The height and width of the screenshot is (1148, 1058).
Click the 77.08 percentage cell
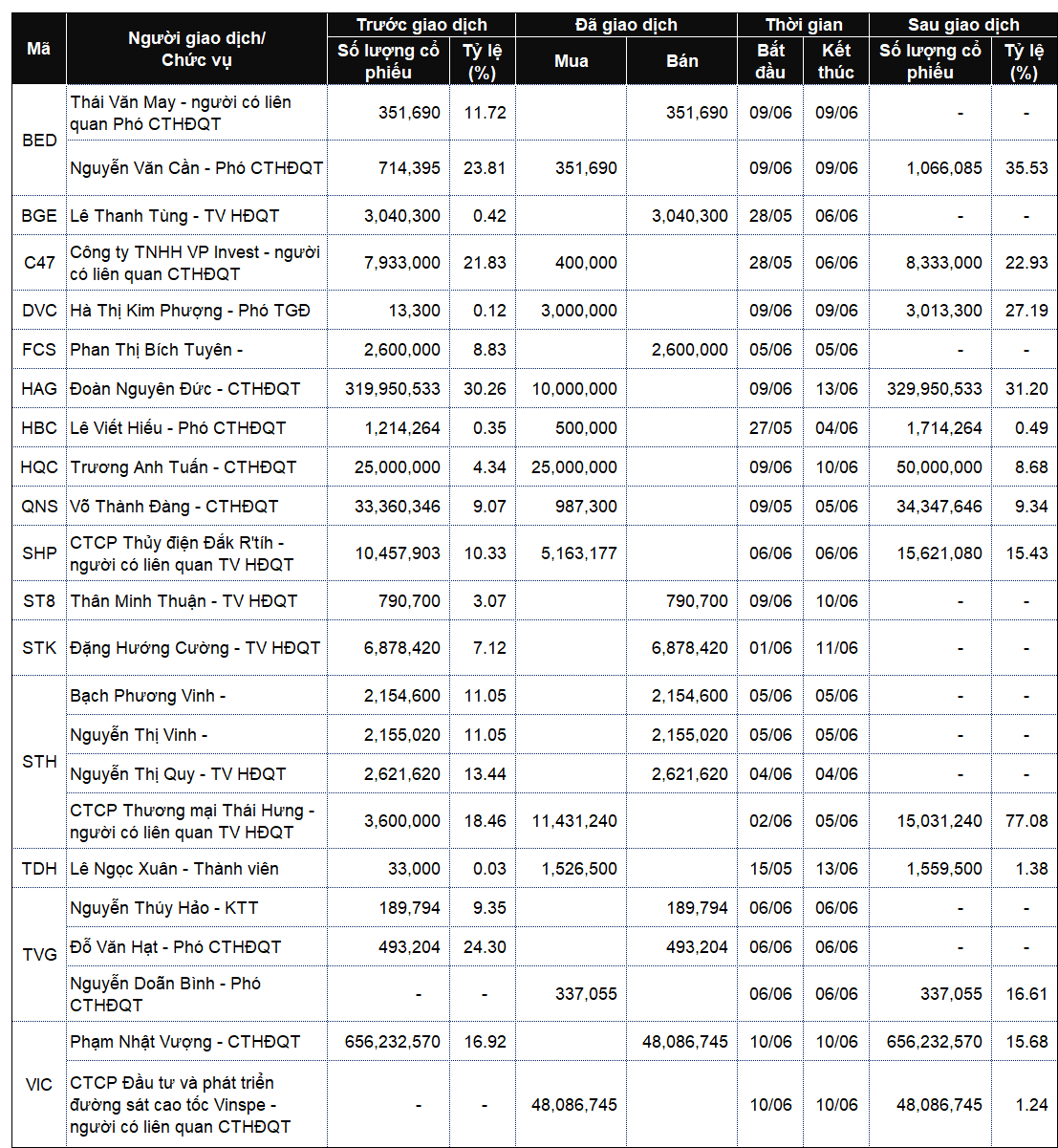point(1026,820)
